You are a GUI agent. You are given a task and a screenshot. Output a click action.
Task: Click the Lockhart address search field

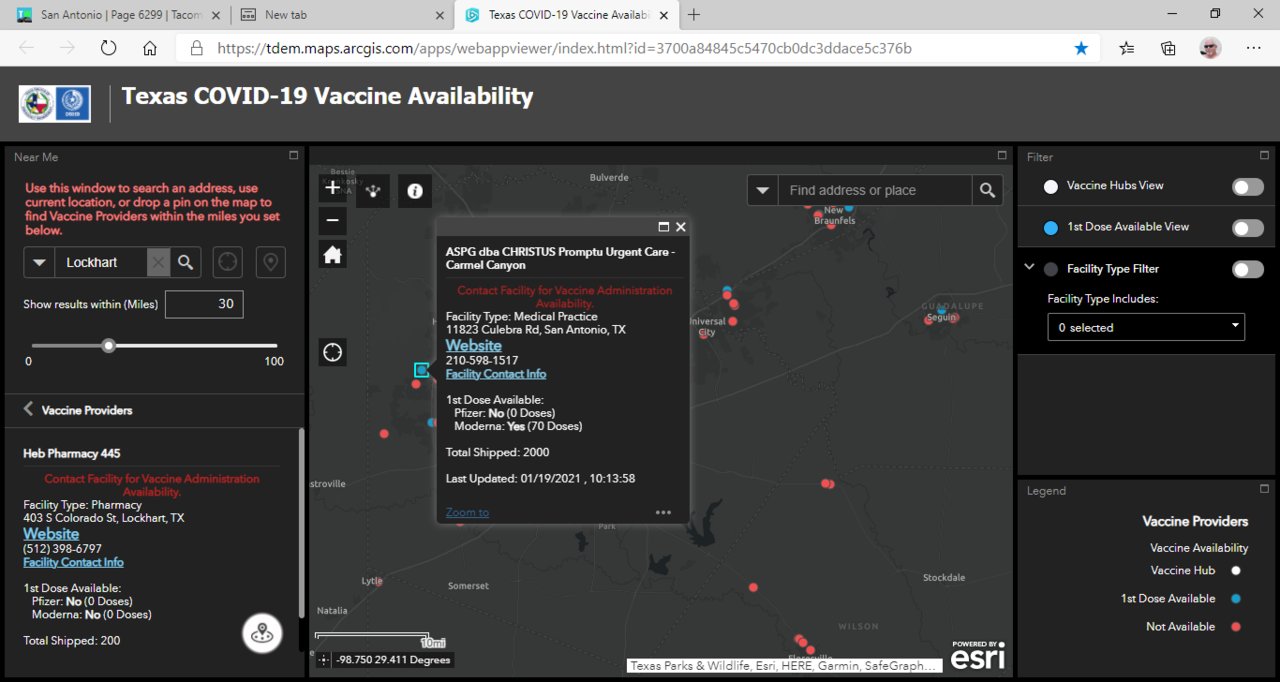(101, 262)
